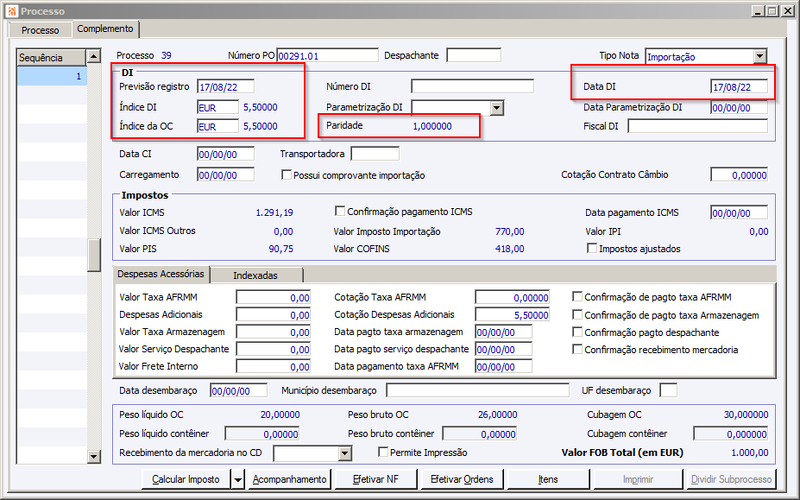Open the Parametrização DI dropdown

pos(496,108)
